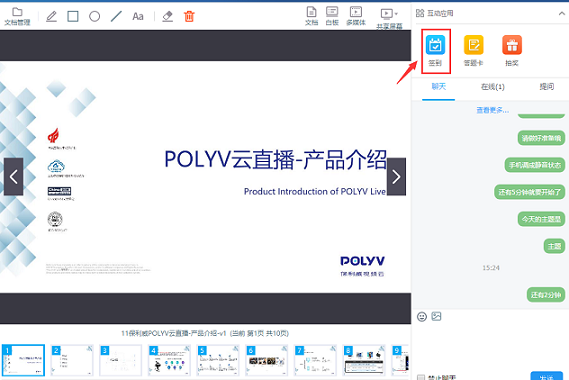This screenshot has height=380, width=569.
Task: Click the red trash clear-all icon
Action: (189, 16)
